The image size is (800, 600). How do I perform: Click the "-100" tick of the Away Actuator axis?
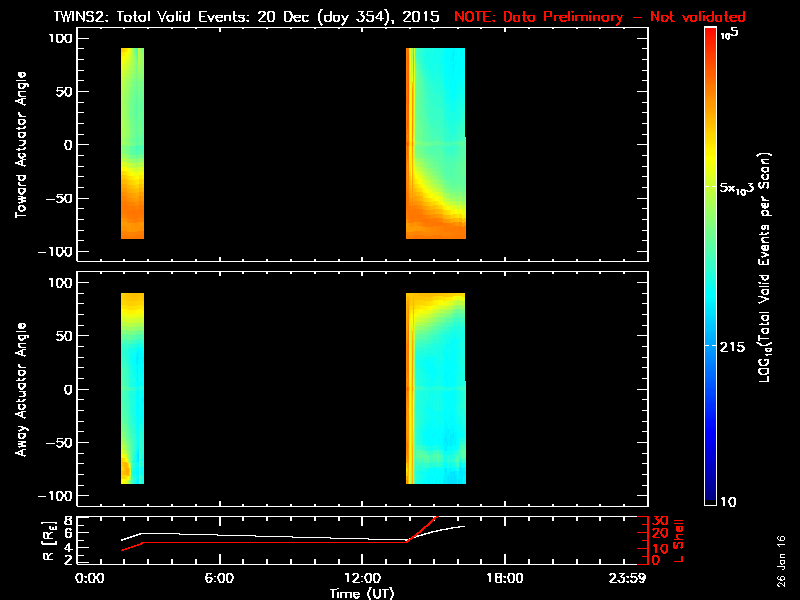coord(55,496)
